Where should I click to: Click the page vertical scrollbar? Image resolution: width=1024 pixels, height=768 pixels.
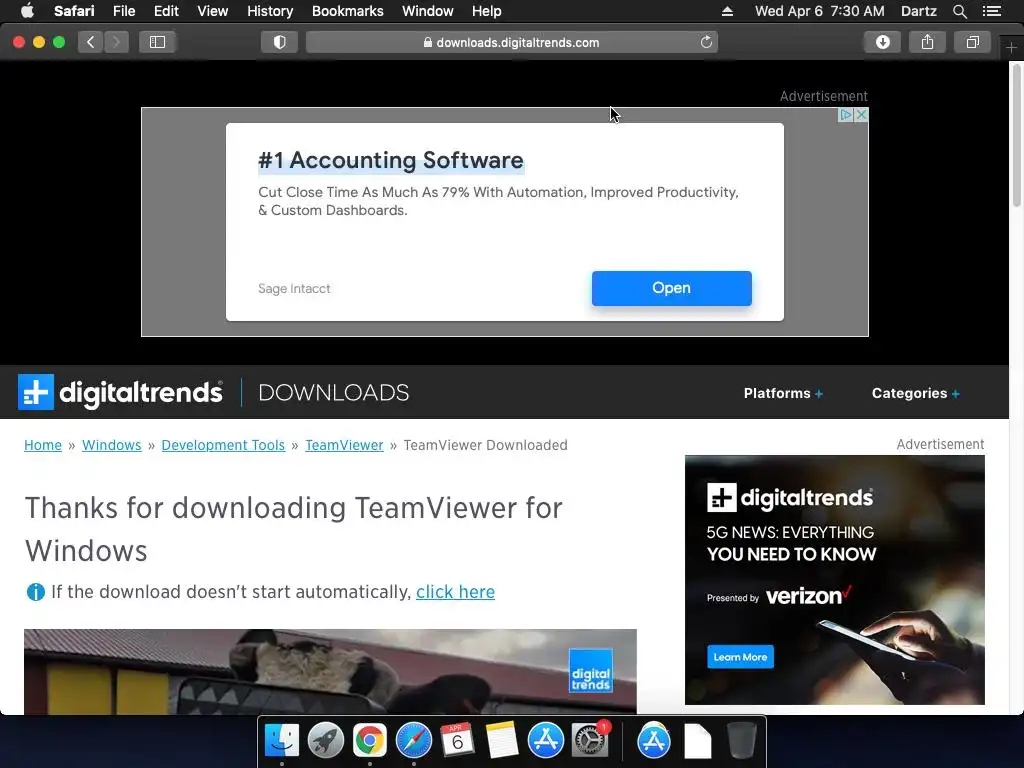[x=1016, y=137]
